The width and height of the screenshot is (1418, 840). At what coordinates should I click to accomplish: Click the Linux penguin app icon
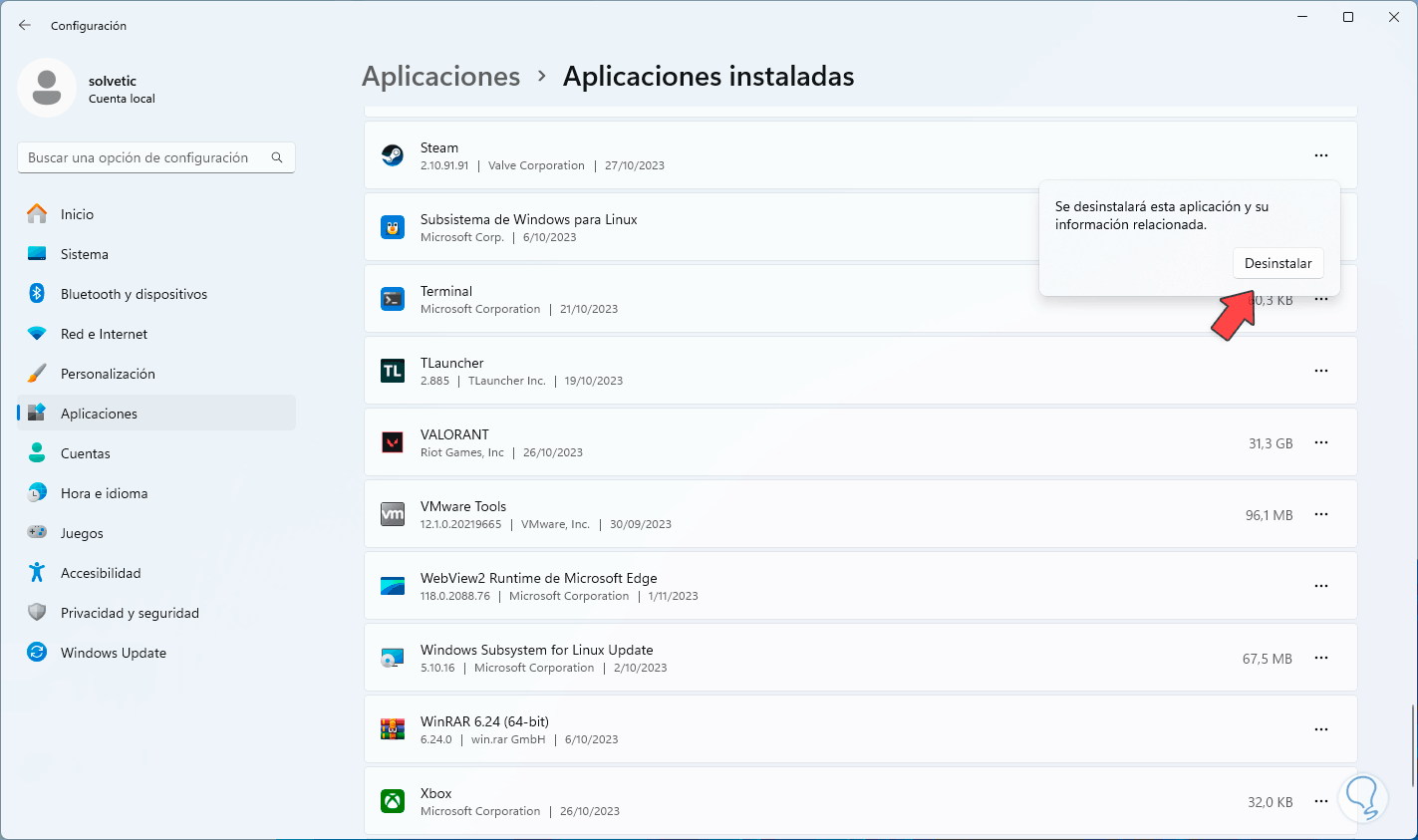(x=393, y=227)
